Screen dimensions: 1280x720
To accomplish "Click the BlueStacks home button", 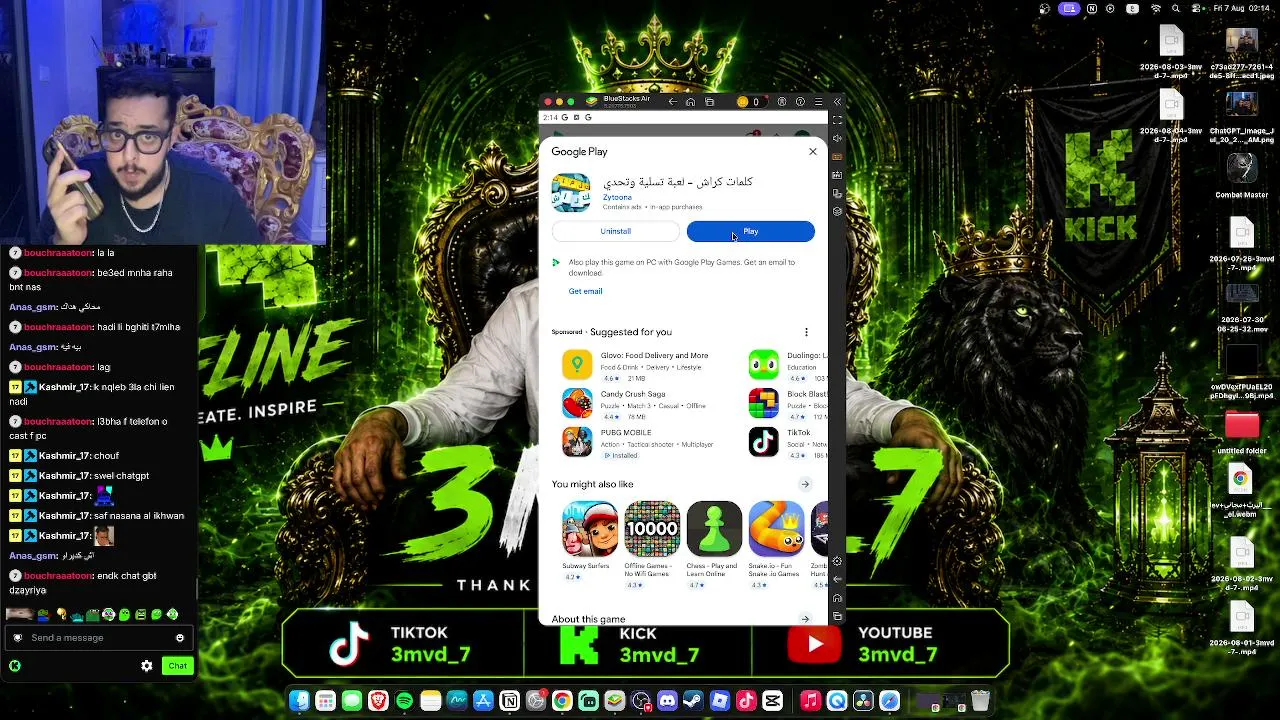I will coord(690,102).
